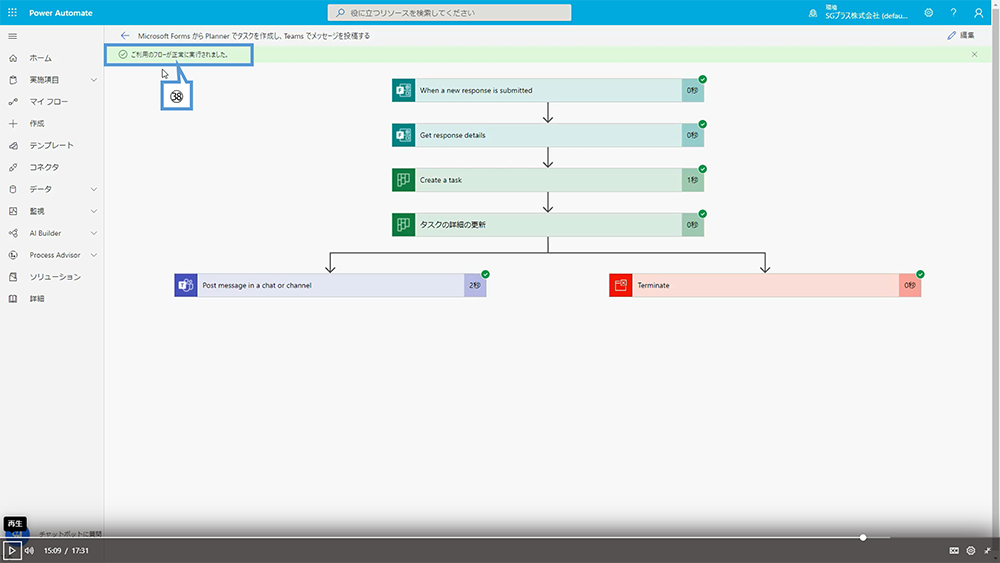
Task: Open ソリューション in the sidebar
Action: [55, 277]
